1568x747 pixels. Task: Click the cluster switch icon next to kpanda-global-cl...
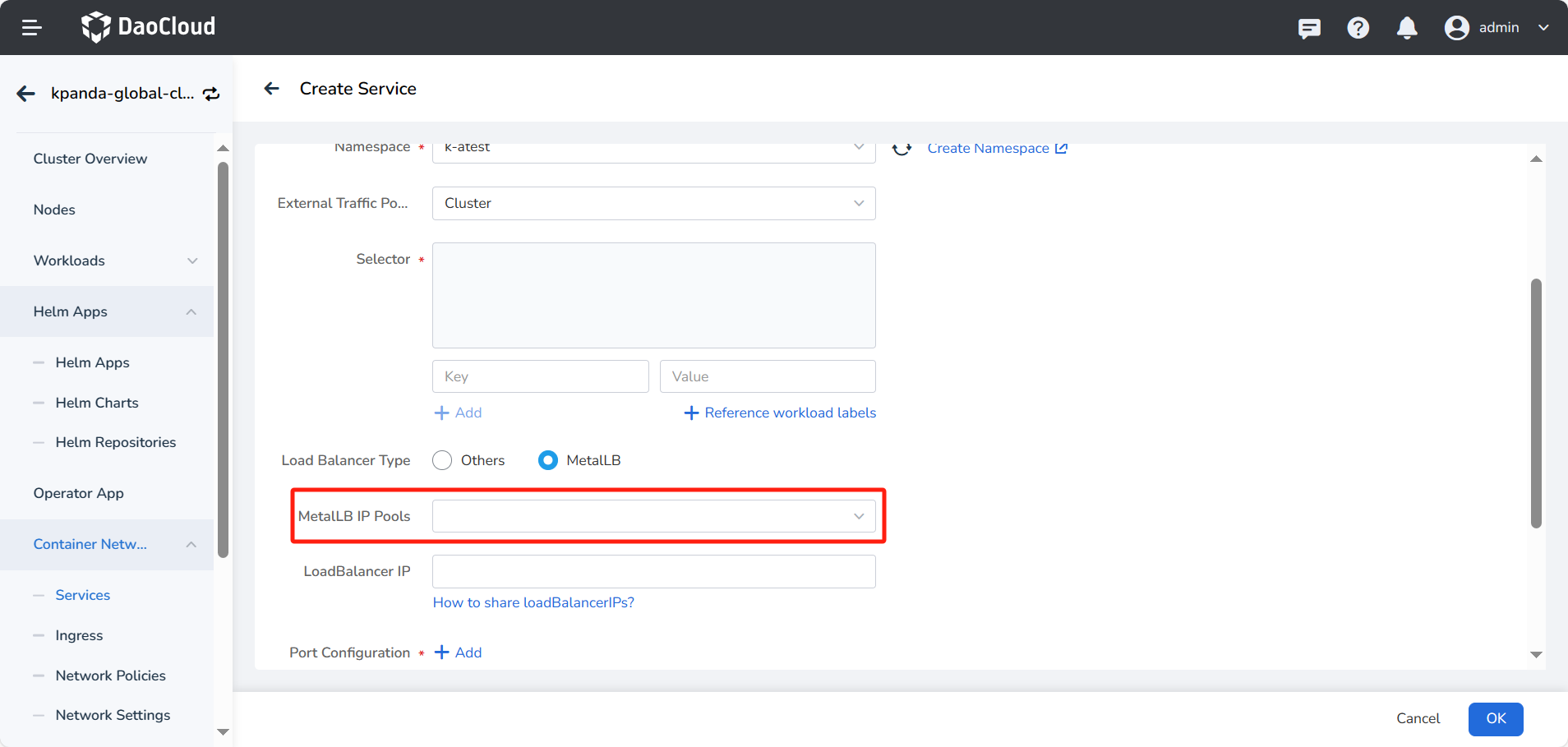[x=210, y=93]
